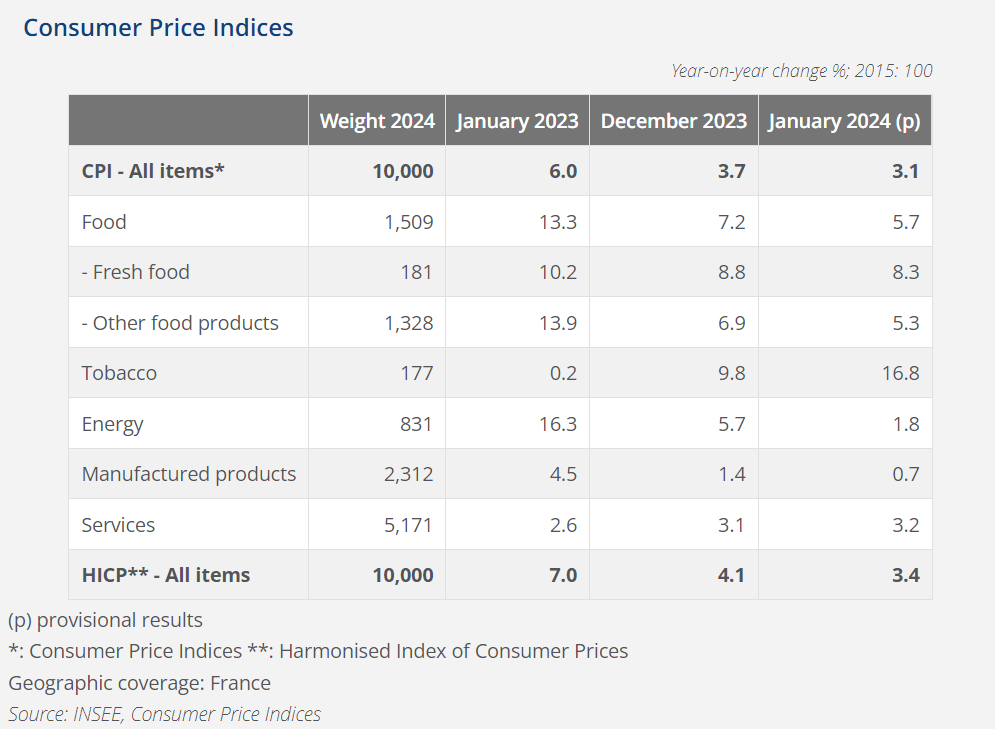This screenshot has width=995, height=729.
Task: Click the Other food products row label
Action: click(x=180, y=323)
